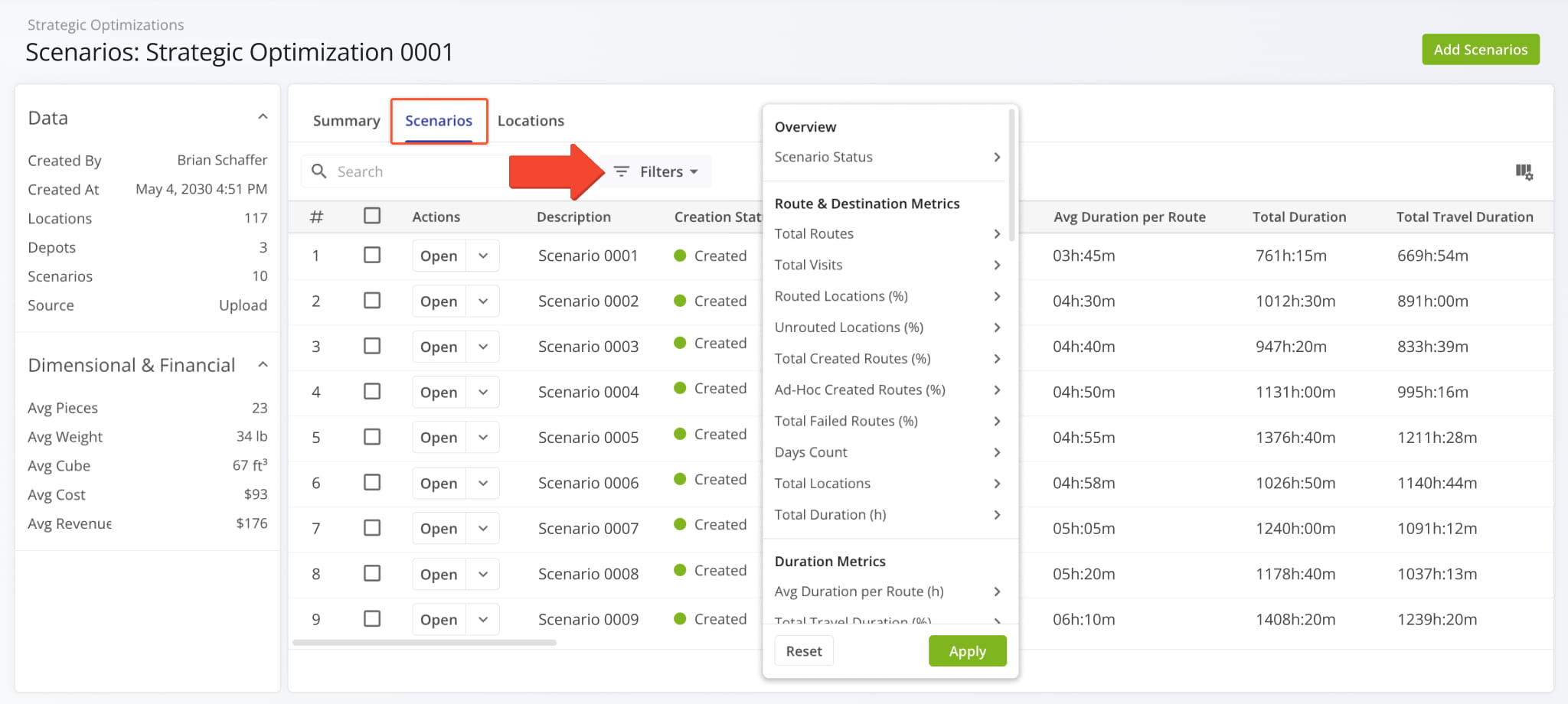Tick the checkbox for Scenario 0005
This screenshot has height=704, width=1568.
(x=372, y=437)
